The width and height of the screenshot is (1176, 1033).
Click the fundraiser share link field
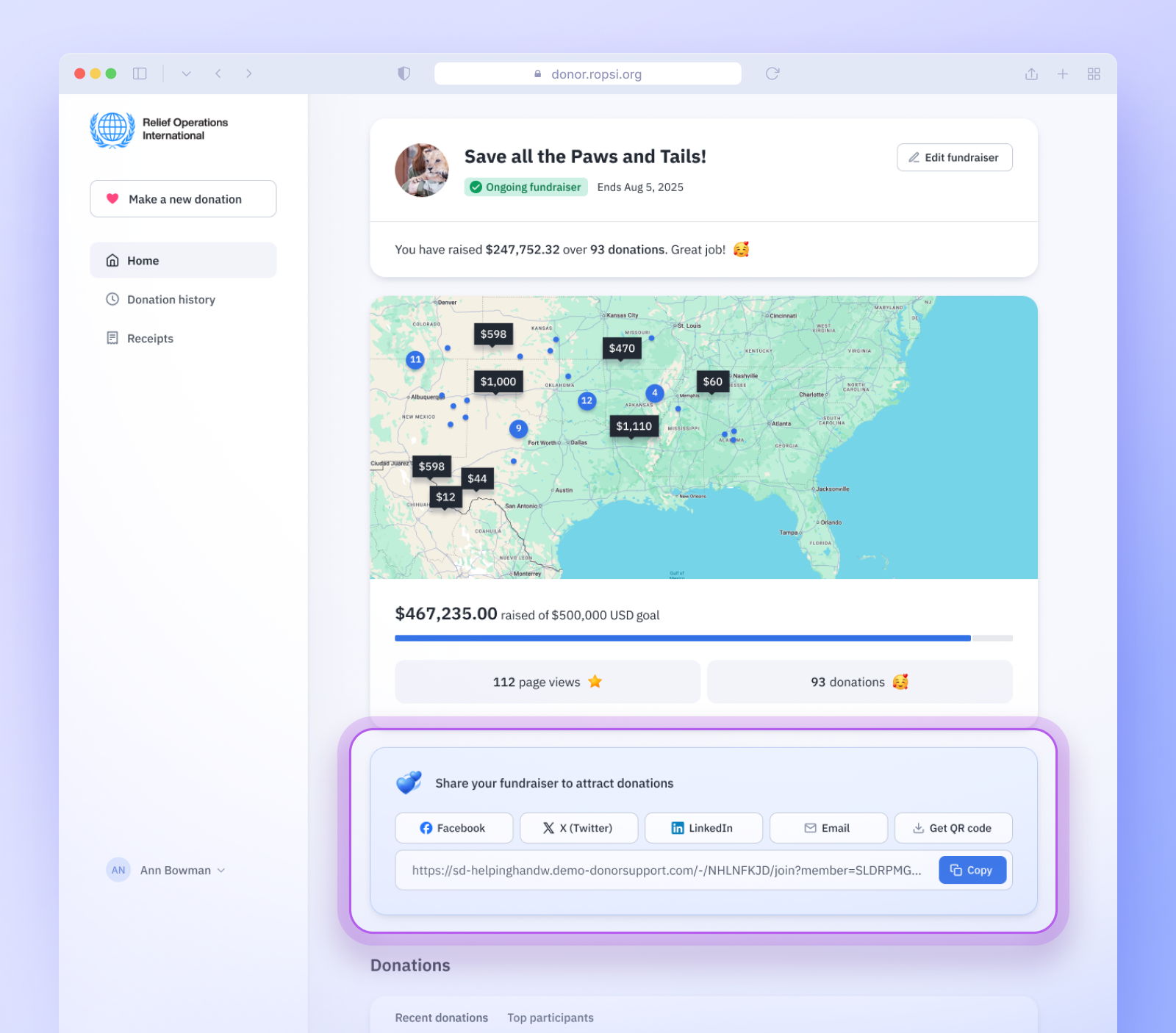point(665,871)
